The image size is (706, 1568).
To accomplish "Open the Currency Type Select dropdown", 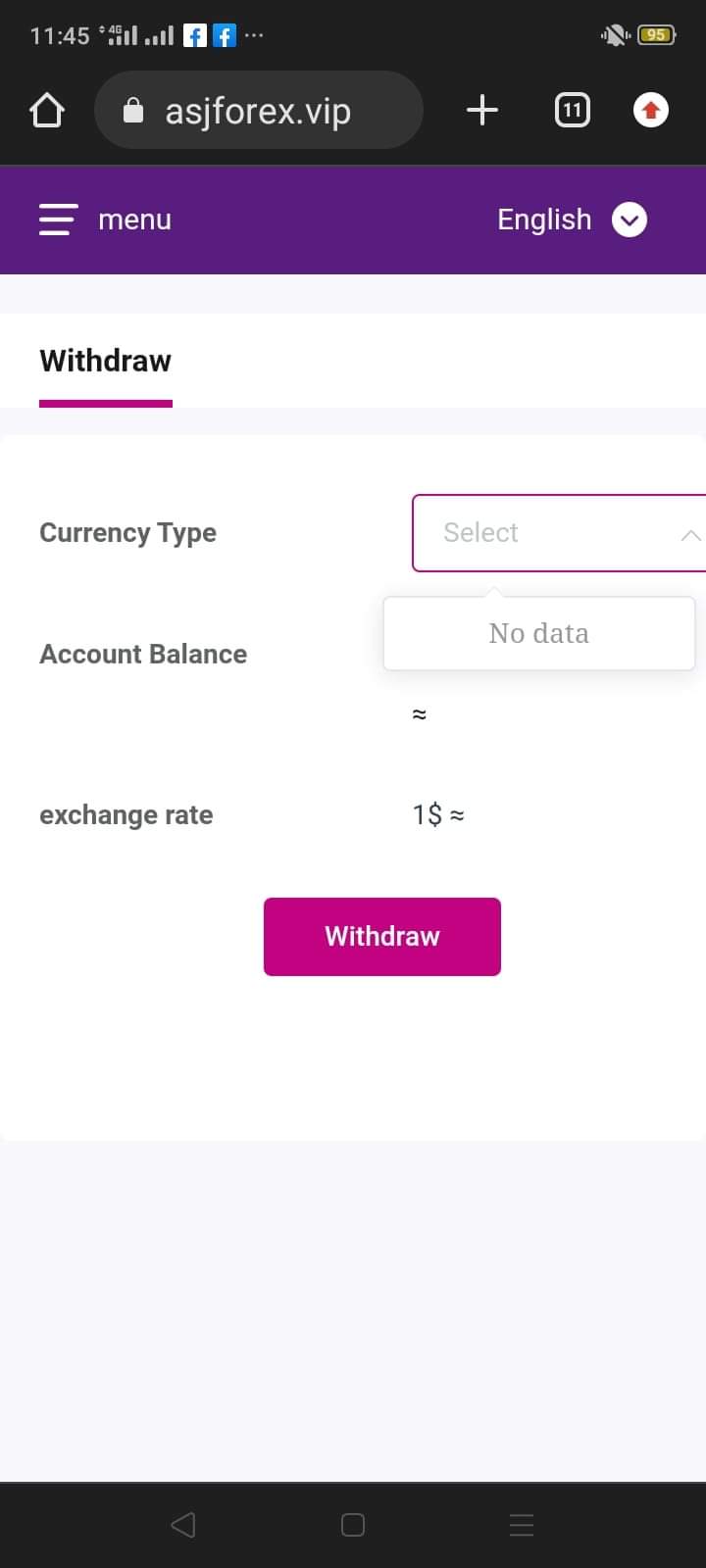I will pyautogui.click(x=559, y=533).
